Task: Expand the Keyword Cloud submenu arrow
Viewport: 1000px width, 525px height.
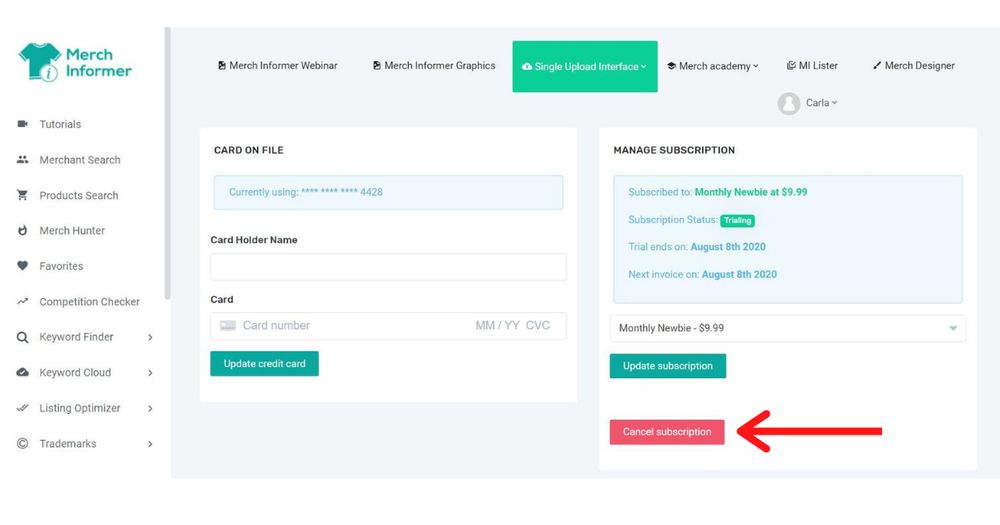Action: click(x=150, y=373)
